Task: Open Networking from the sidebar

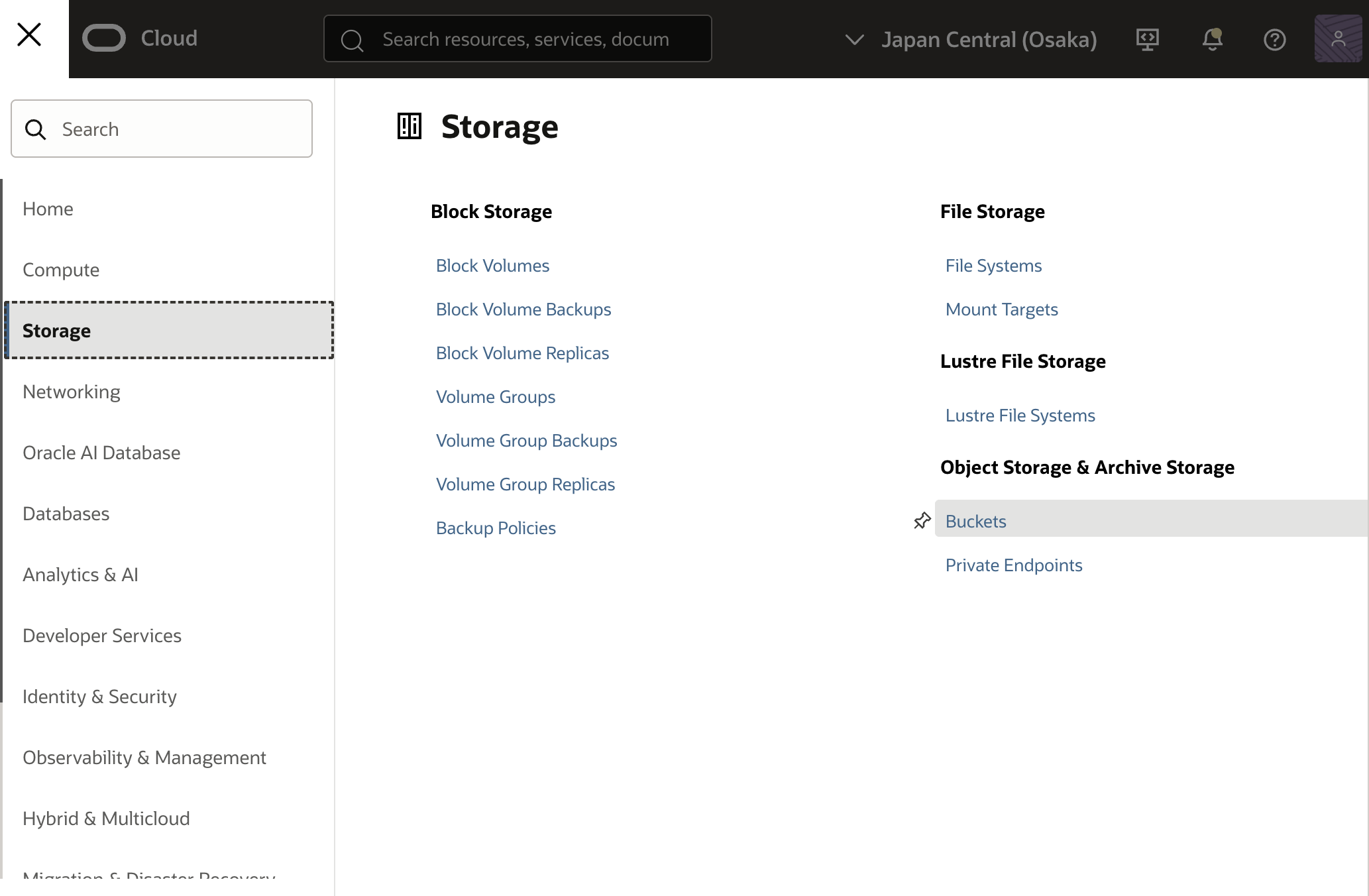Action: point(72,392)
